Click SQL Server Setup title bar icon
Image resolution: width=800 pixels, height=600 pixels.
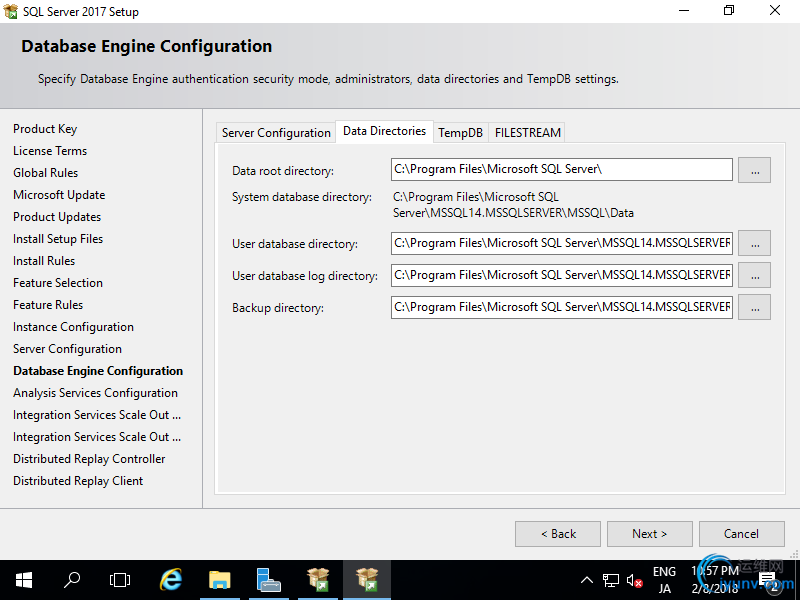pos(10,11)
